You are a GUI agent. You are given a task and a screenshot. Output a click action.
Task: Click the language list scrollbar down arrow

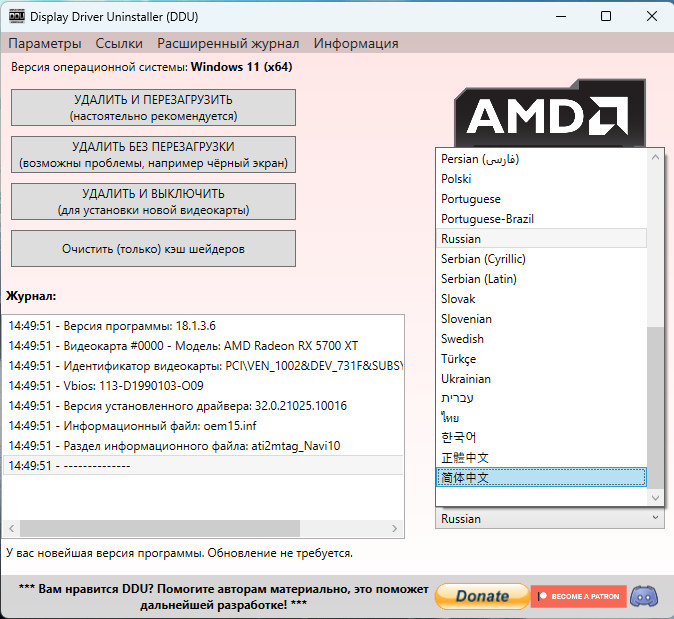656,497
